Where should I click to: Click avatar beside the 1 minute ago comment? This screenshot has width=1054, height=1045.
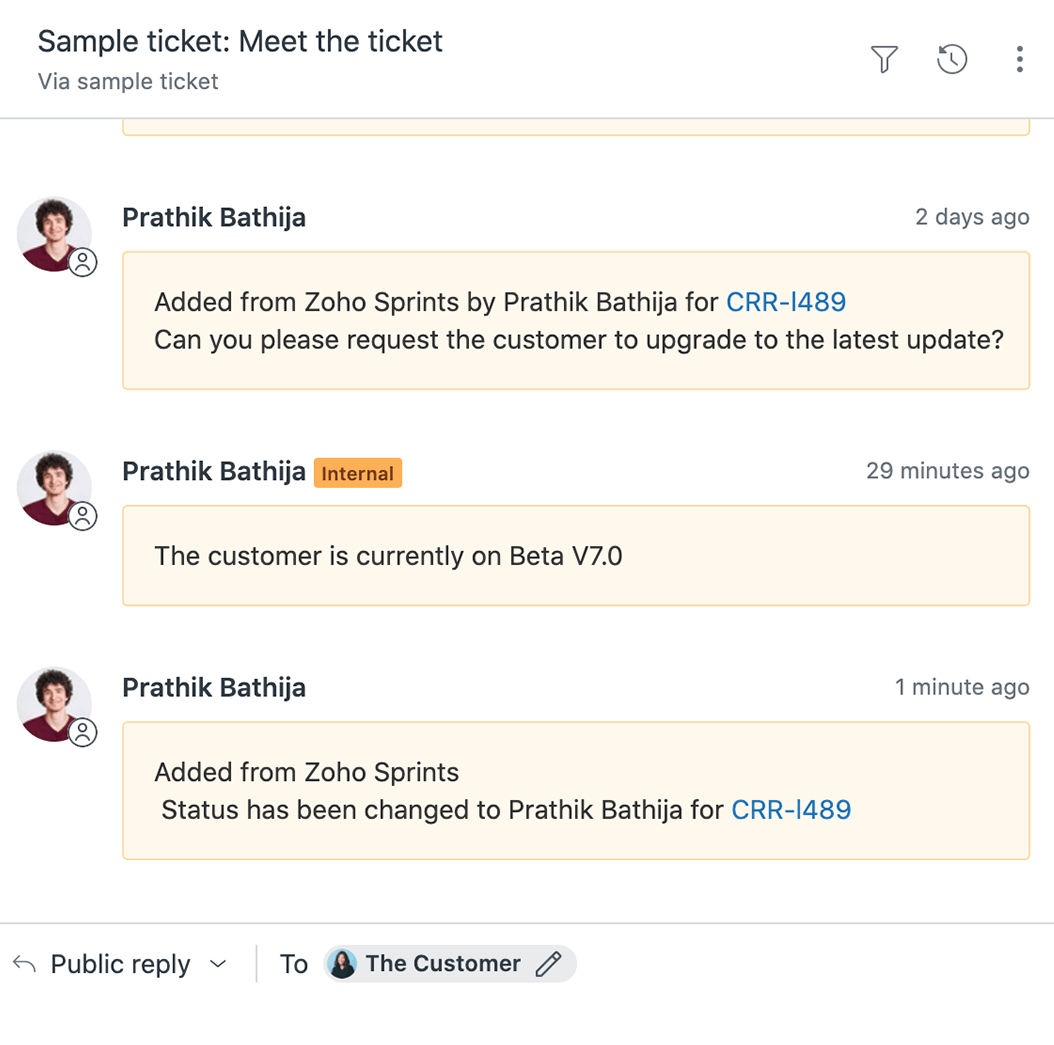point(55,704)
